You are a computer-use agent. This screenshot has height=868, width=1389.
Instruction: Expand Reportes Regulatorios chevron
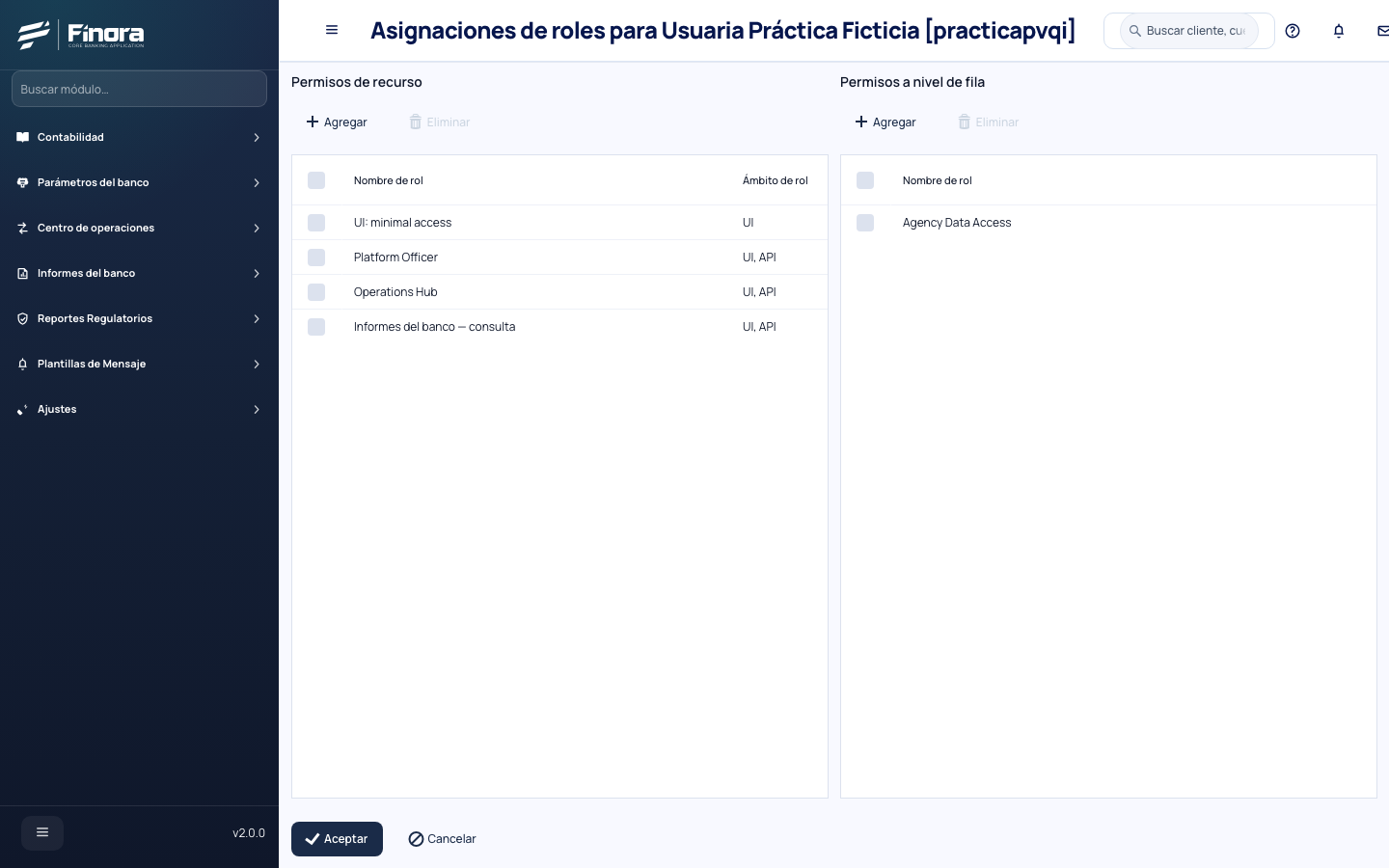click(257, 318)
